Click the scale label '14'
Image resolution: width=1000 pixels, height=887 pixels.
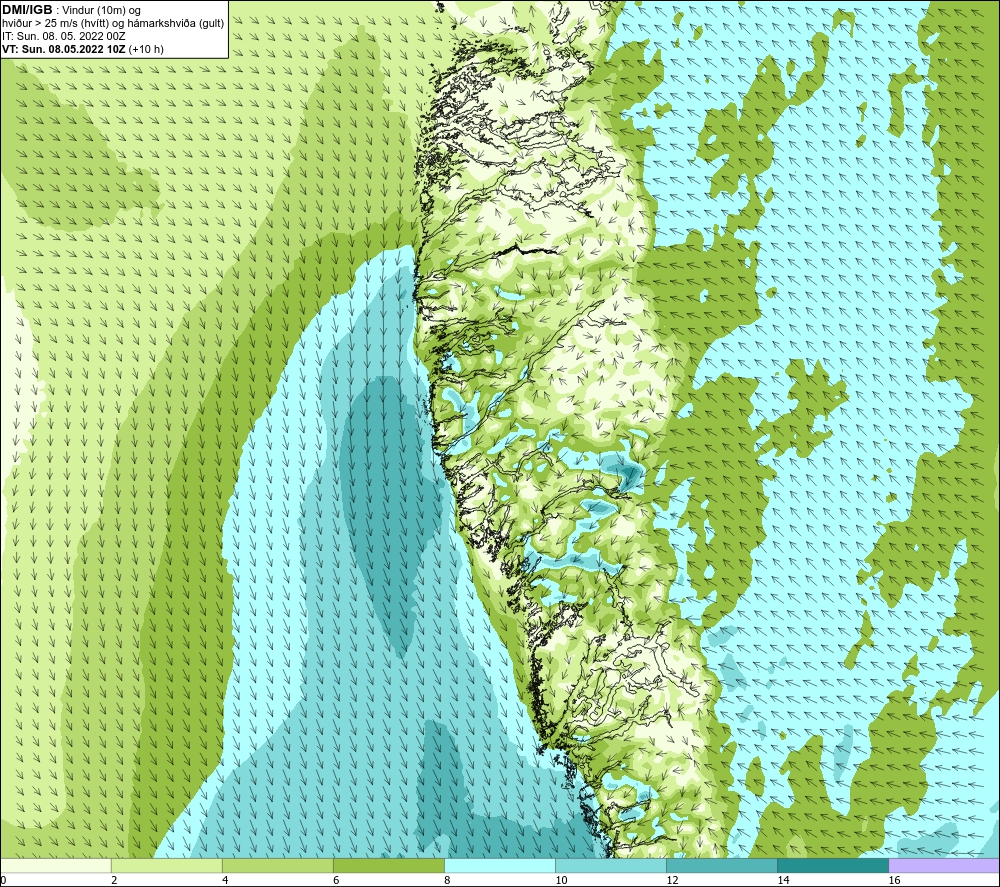point(783,881)
